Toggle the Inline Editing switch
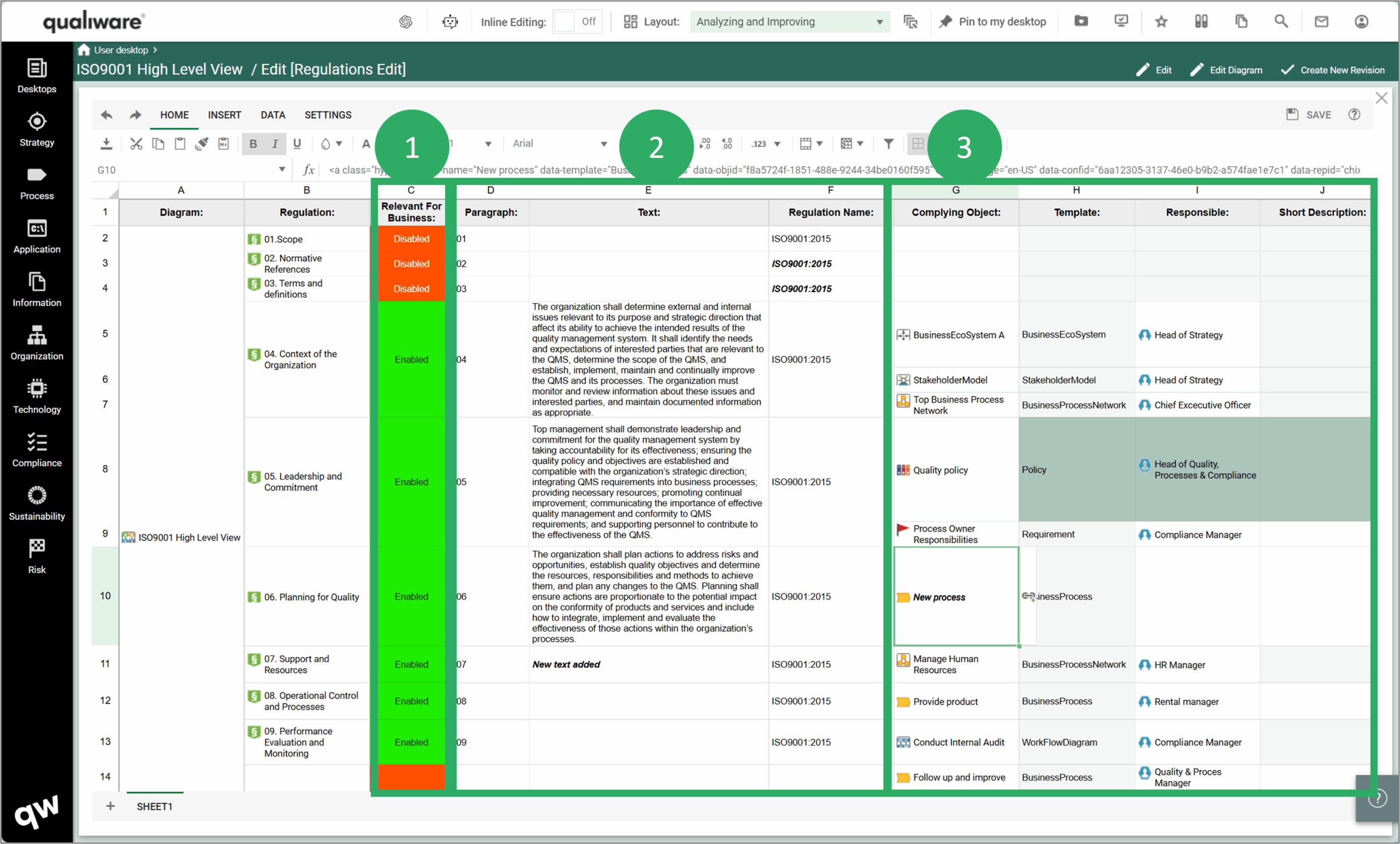The height and width of the screenshot is (844, 1400). click(x=577, y=21)
